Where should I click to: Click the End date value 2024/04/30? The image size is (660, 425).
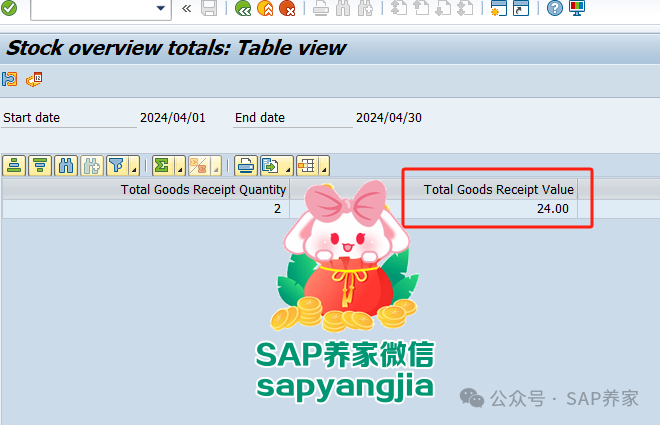[389, 118]
